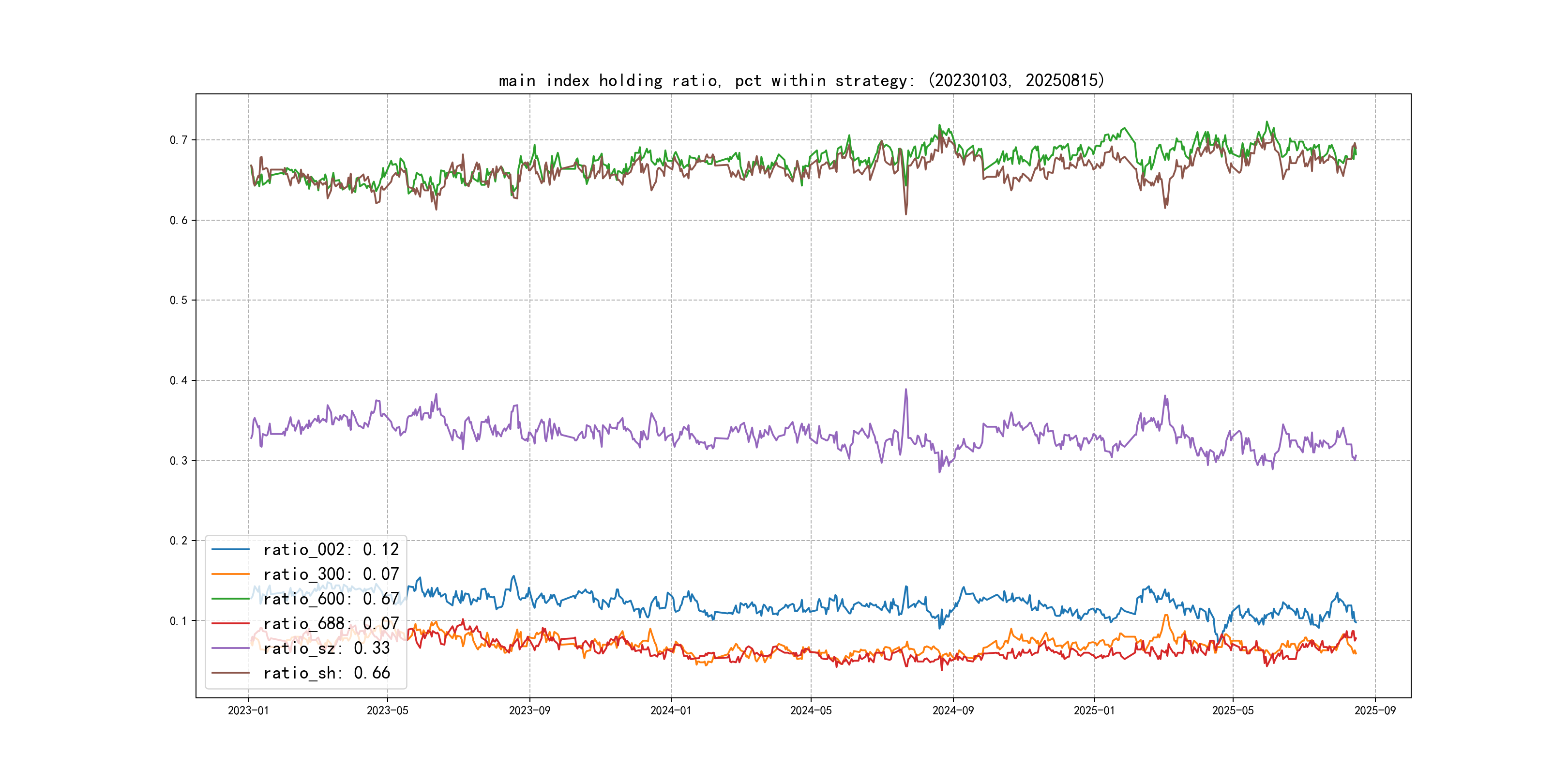Click the blue ratio_002 legend line swatch
The height and width of the screenshot is (784, 1568).
[230, 550]
